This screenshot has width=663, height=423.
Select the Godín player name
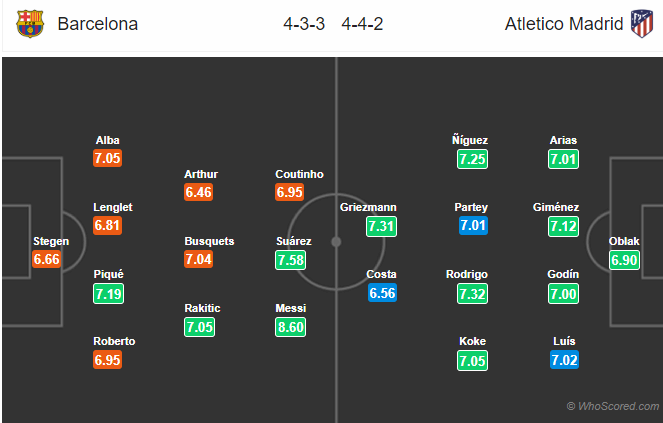(x=564, y=274)
